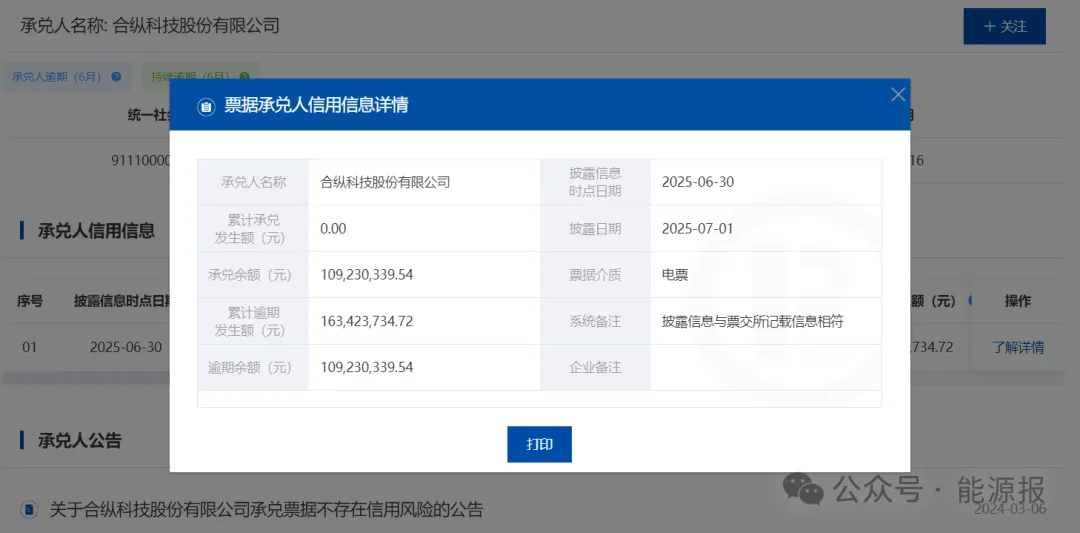Click the info icon next to 额（元）header
Screen dimensions: 1080x533
971,301
